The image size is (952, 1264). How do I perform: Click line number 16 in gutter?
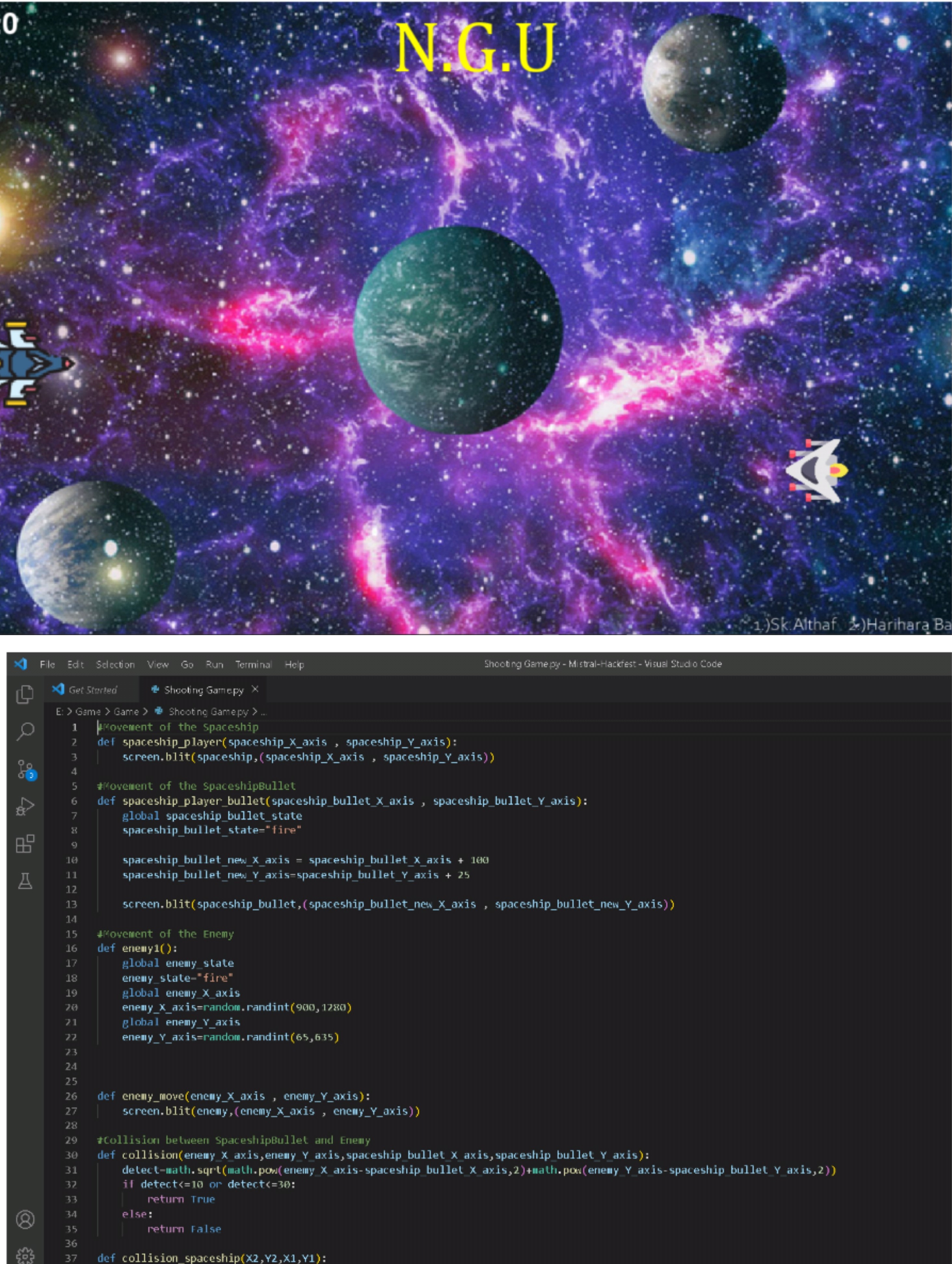[x=71, y=948]
